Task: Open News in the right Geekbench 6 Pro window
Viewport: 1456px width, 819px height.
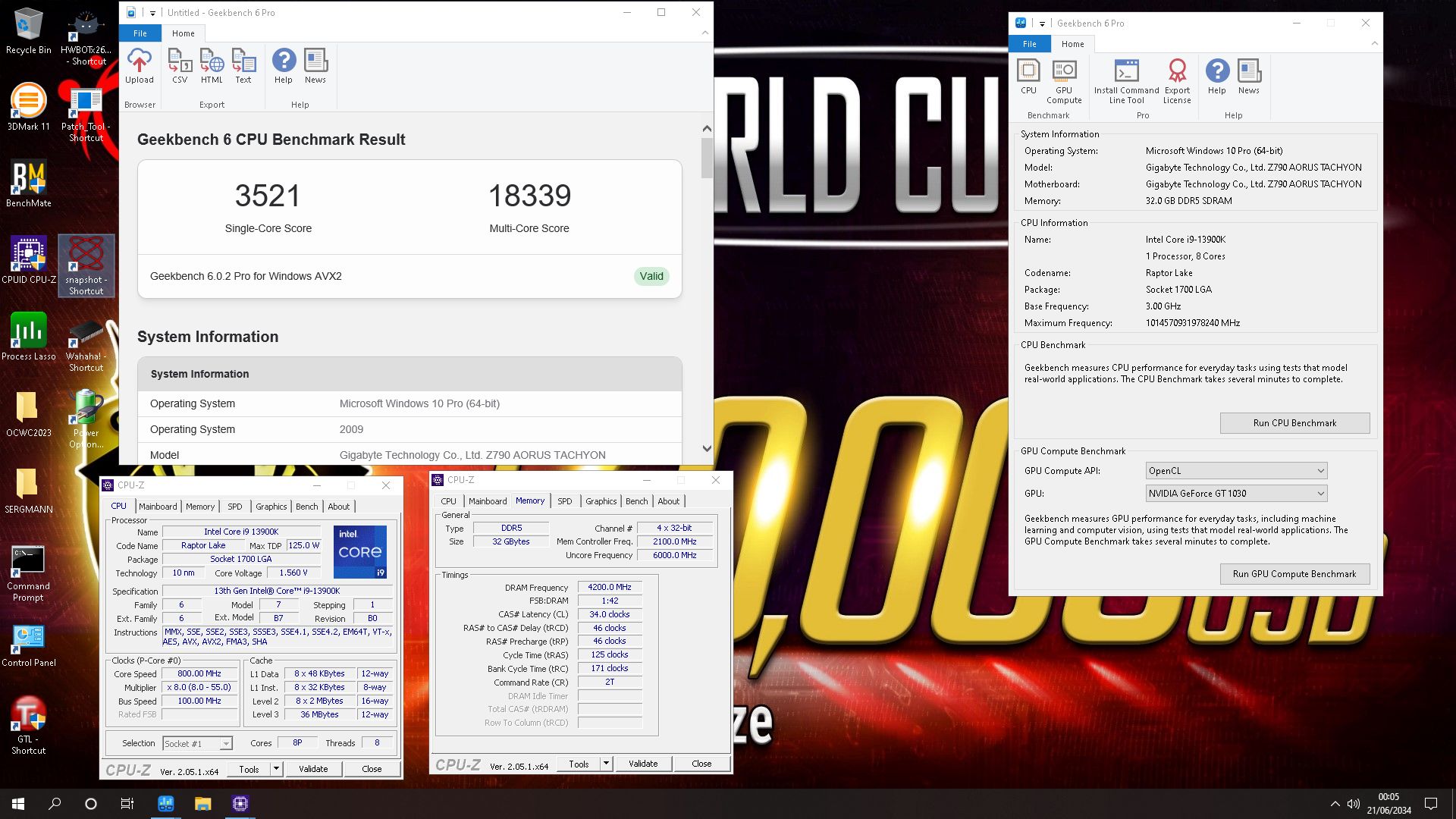Action: 1249,77
